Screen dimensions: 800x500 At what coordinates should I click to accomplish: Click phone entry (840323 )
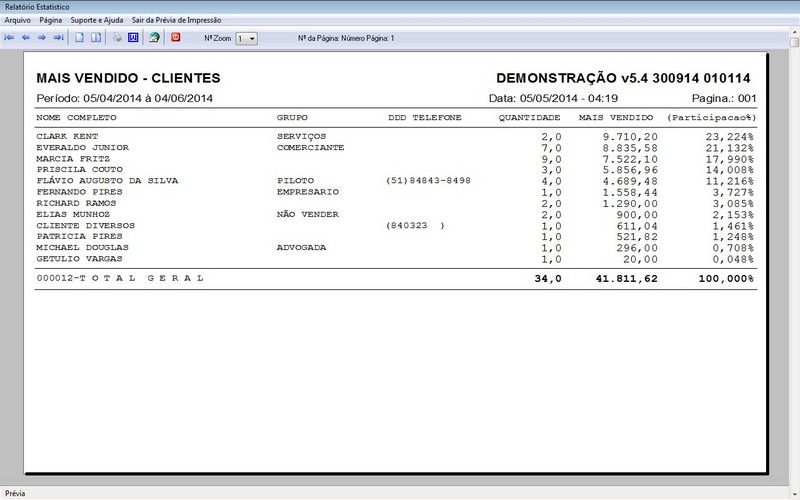[415, 226]
